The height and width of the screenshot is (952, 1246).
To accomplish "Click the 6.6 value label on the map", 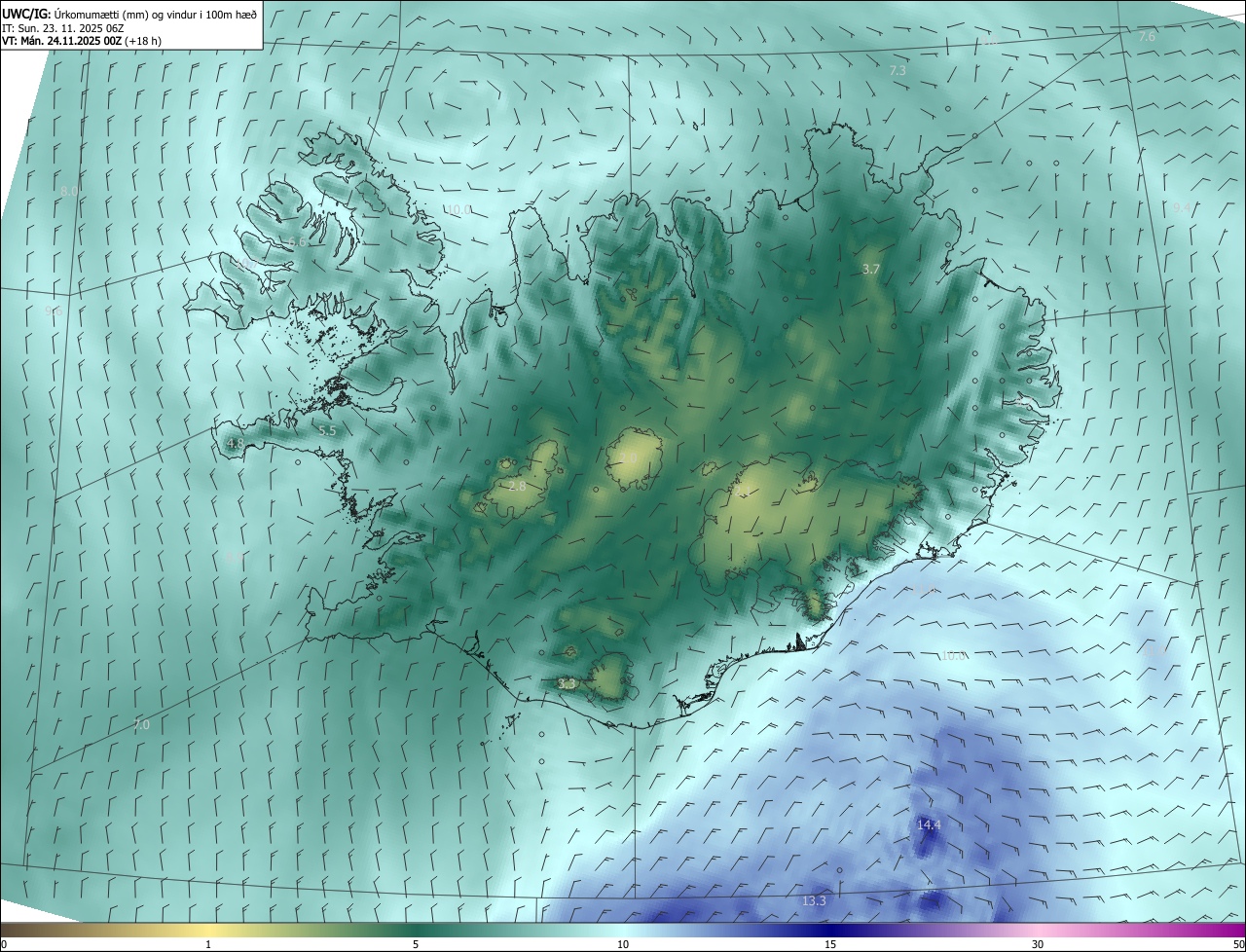I will pos(298,242).
